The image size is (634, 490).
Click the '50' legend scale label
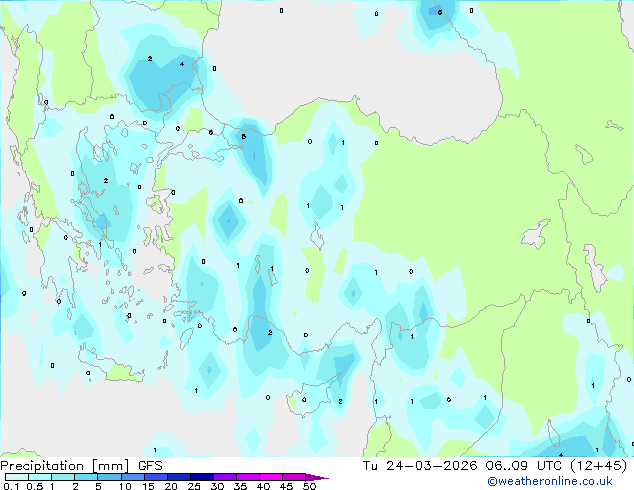coord(309,486)
